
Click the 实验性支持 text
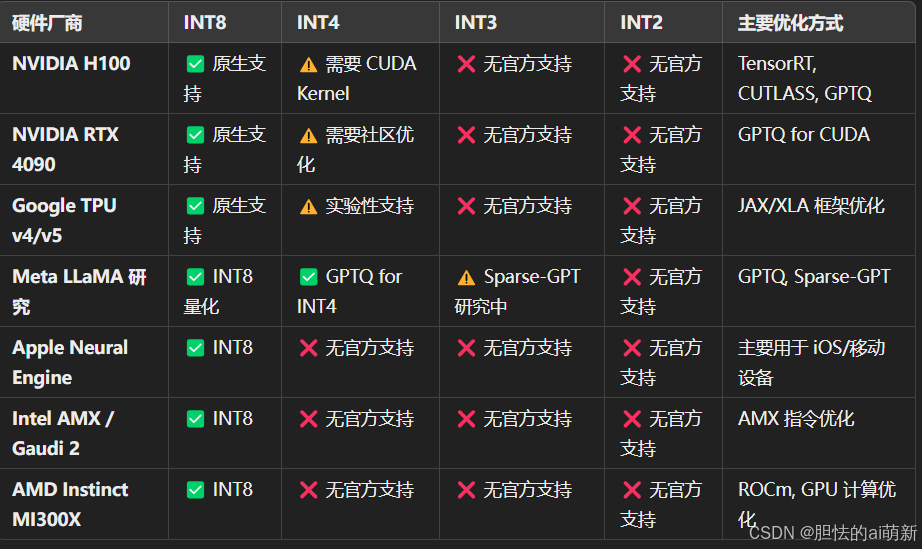coord(370,206)
